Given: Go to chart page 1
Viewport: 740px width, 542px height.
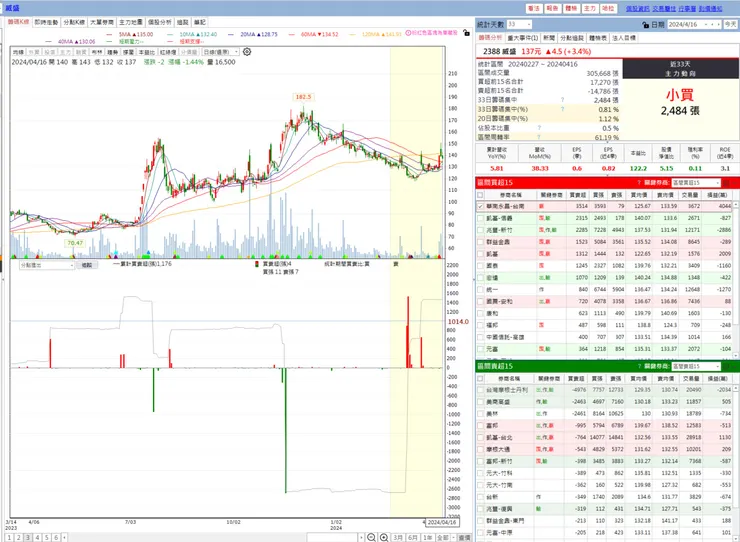Looking at the screenshot, I should pos(9,538).
